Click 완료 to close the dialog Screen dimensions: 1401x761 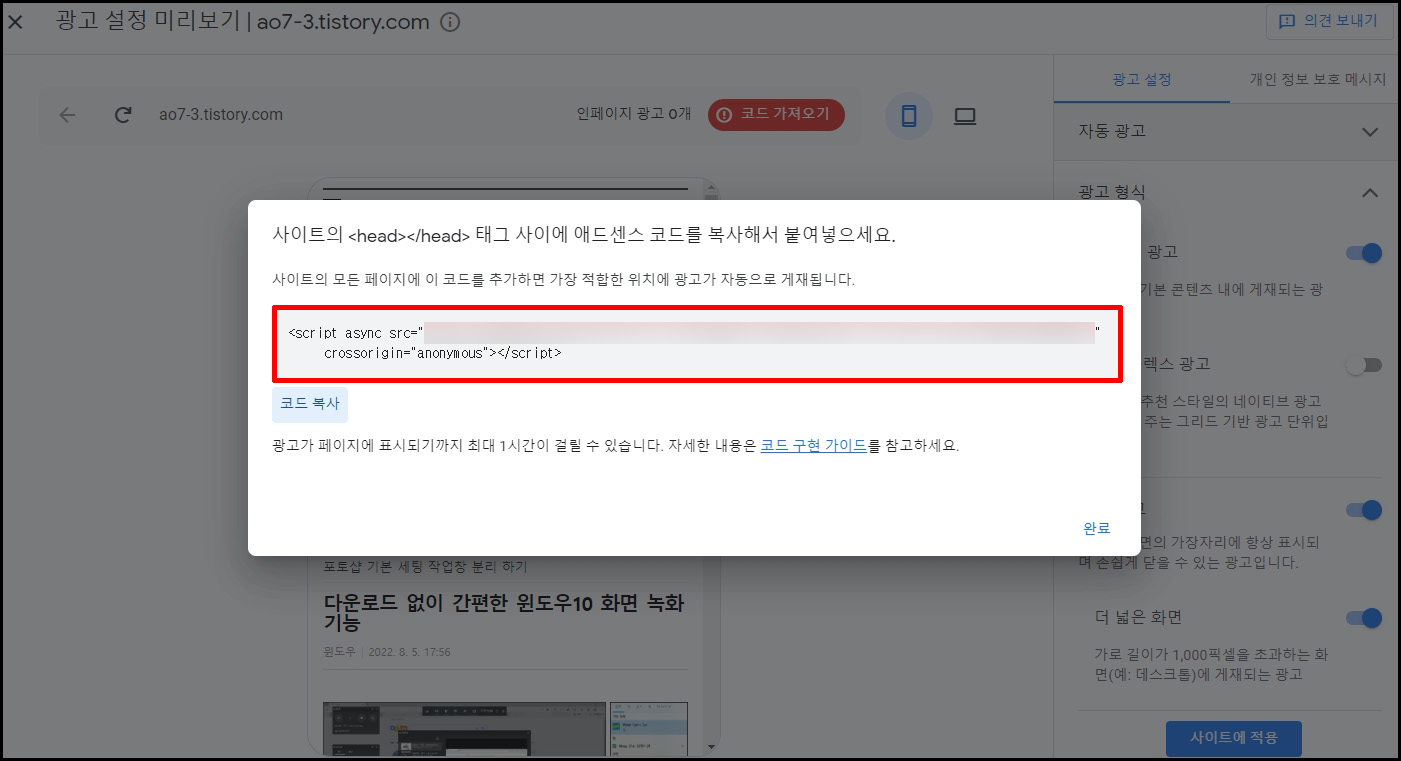click(x=1097, y=528)
